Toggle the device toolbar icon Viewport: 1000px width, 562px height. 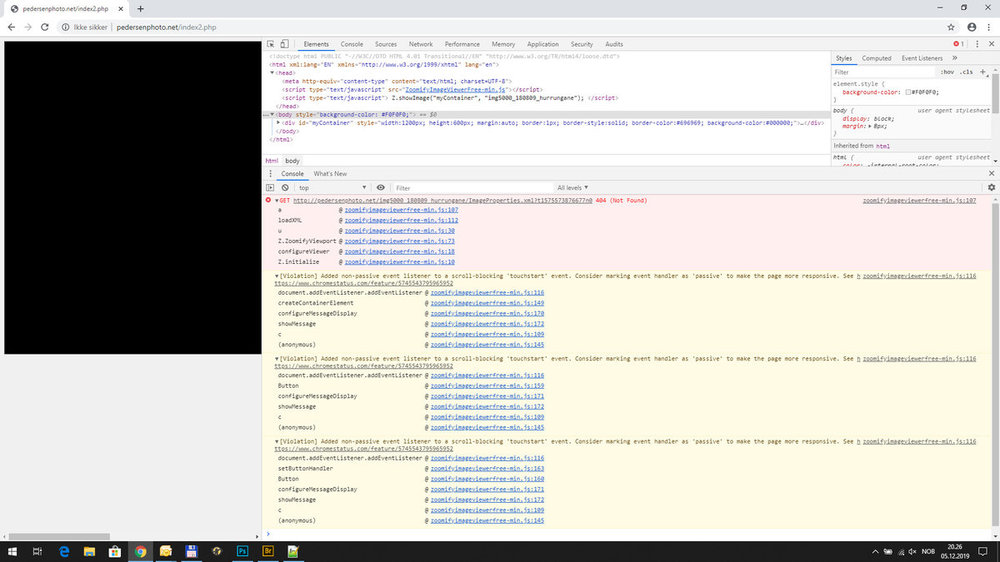pyautogui.click(x=284, y=44)
